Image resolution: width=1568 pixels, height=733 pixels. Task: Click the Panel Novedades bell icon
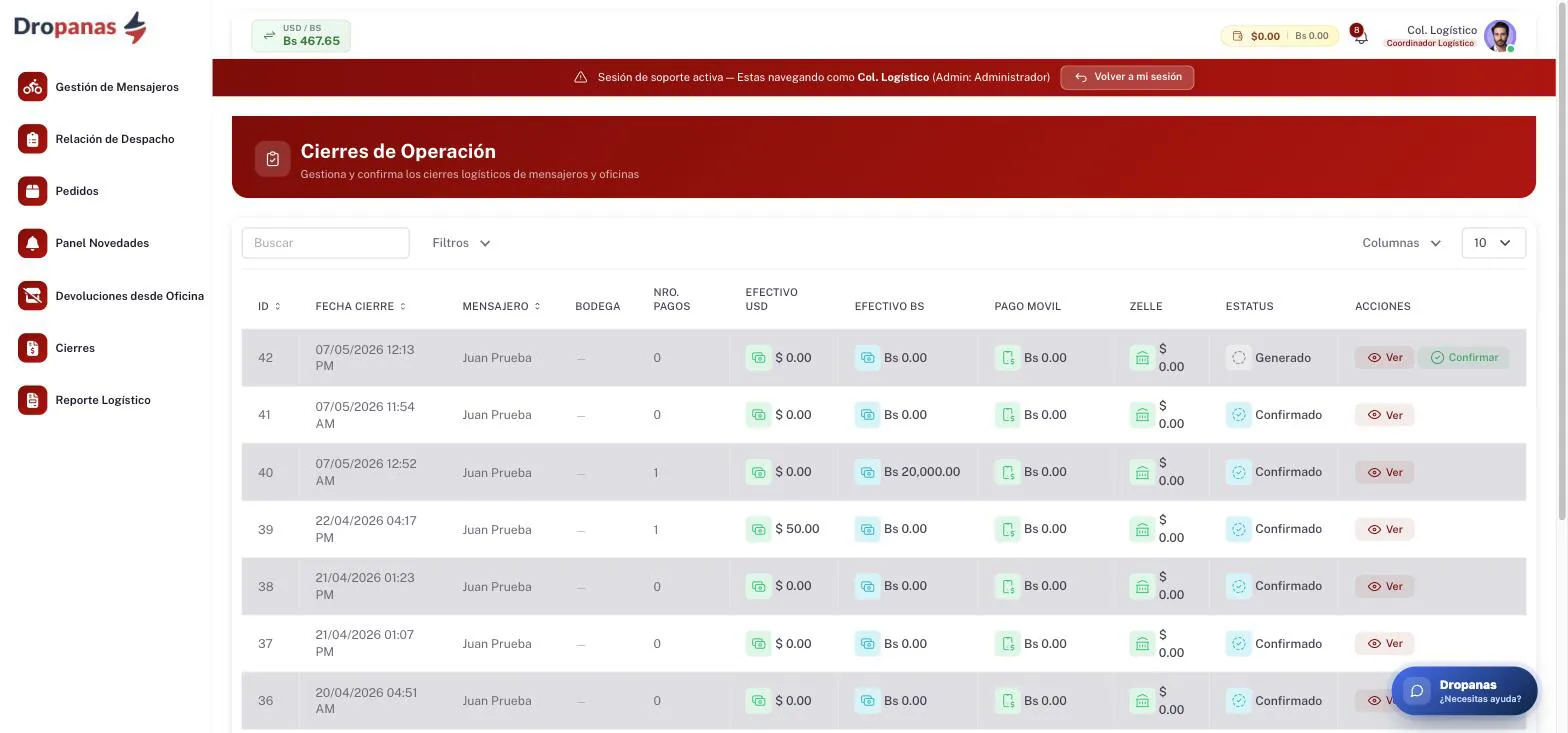click(32, 243)
